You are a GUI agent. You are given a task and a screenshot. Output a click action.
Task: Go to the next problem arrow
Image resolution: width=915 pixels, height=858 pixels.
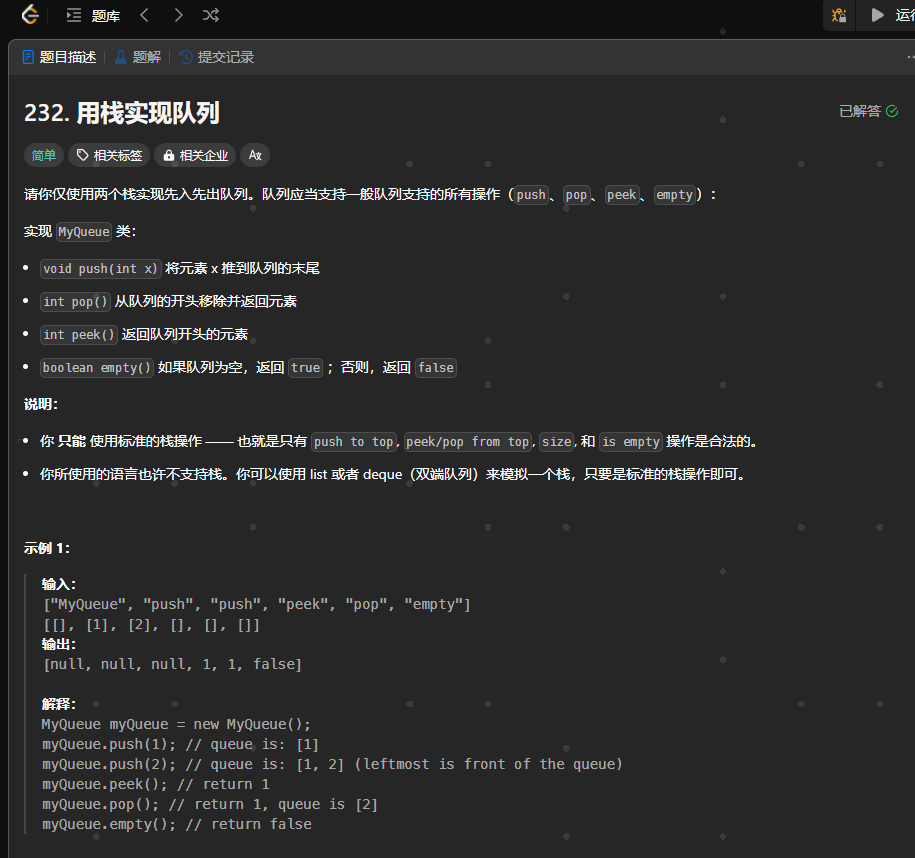click(x=179, y=15)
